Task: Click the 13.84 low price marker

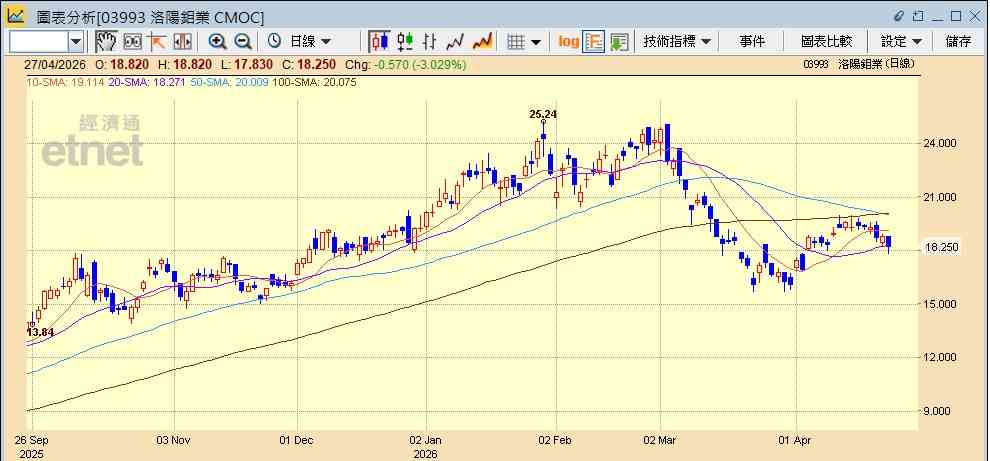Action: click(x=40, y=332)
